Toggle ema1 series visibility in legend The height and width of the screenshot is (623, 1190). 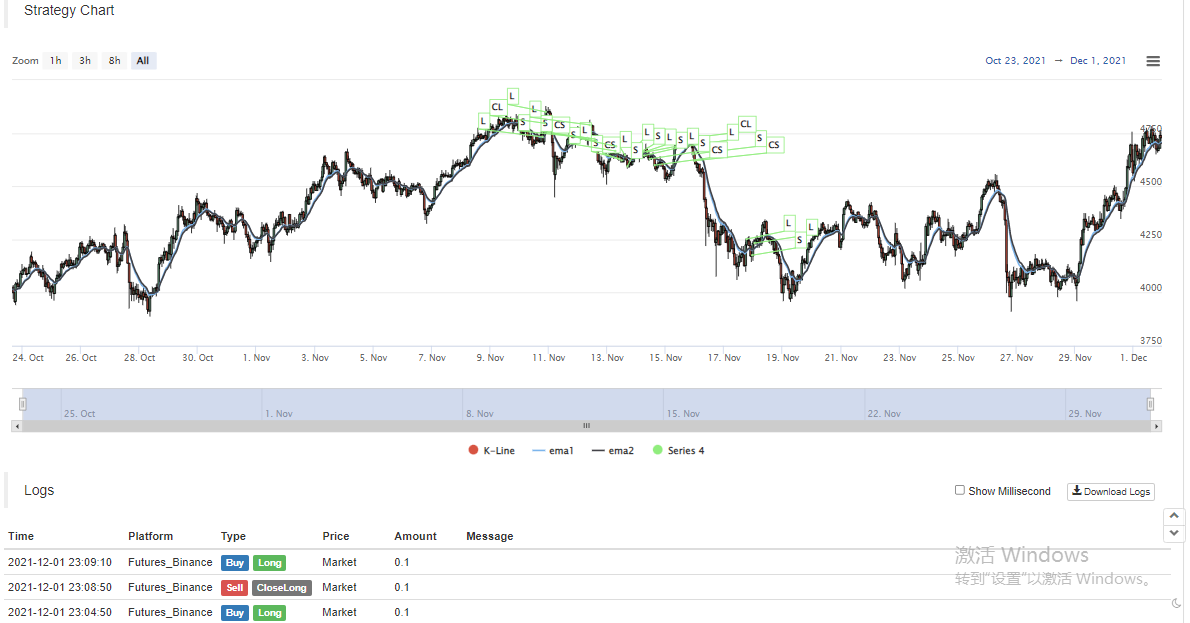554,451
